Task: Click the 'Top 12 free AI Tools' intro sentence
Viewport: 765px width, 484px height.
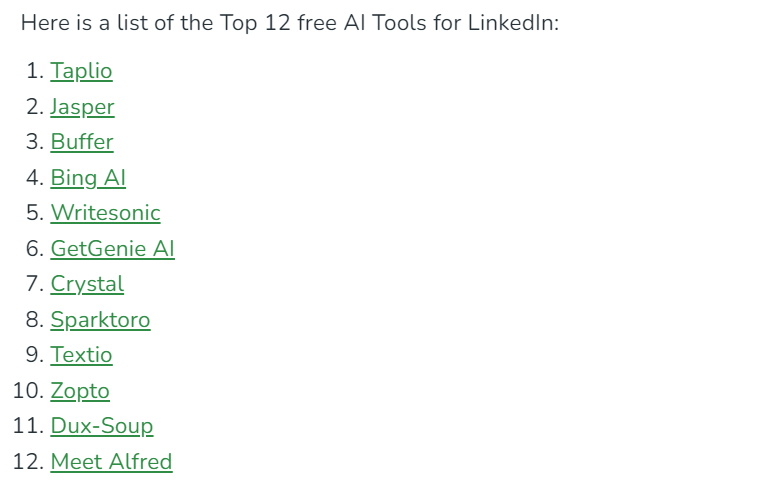Action: coord(290,22)
